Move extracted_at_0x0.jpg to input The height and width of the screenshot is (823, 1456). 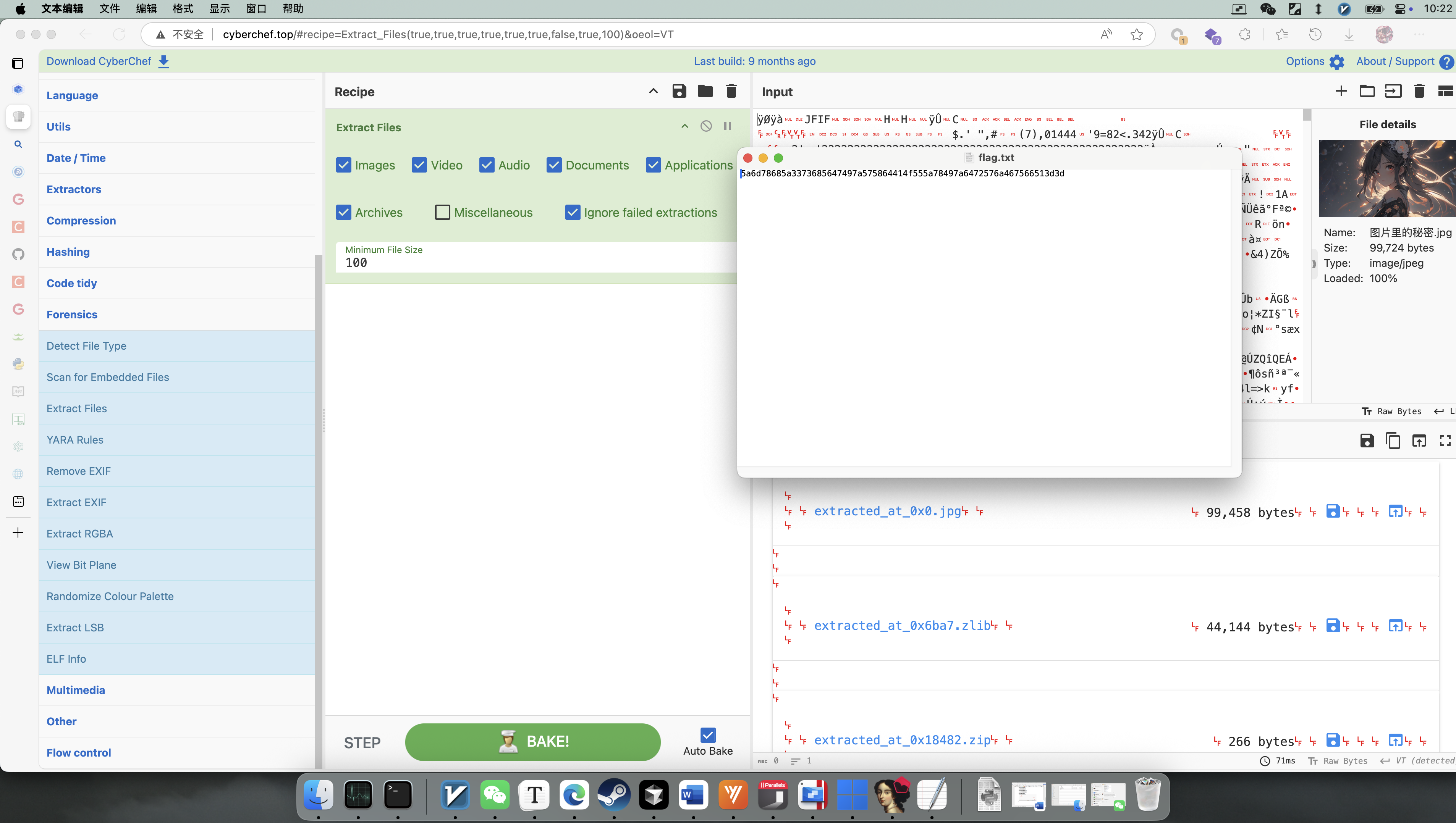[x=1396, y=511]
